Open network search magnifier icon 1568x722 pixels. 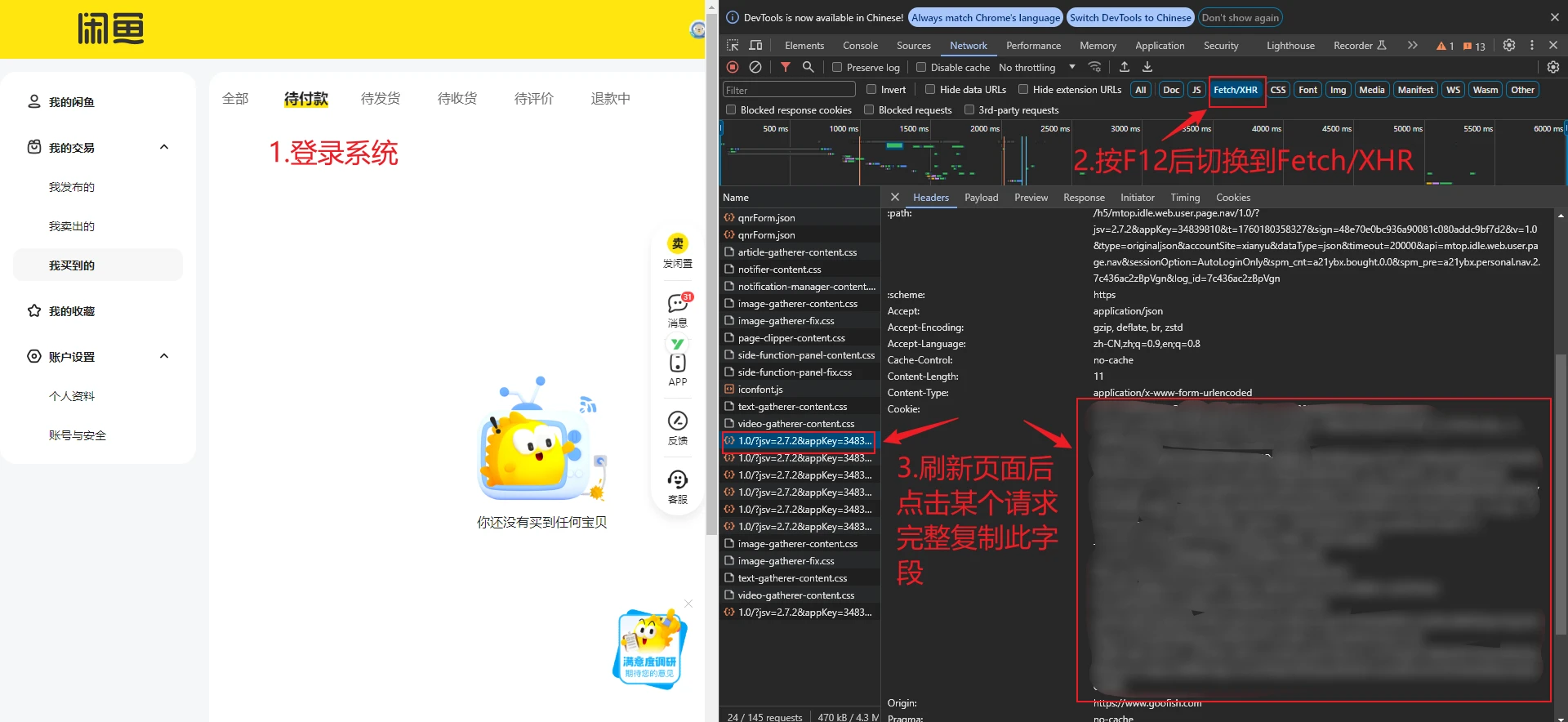[x=808, y=67]
